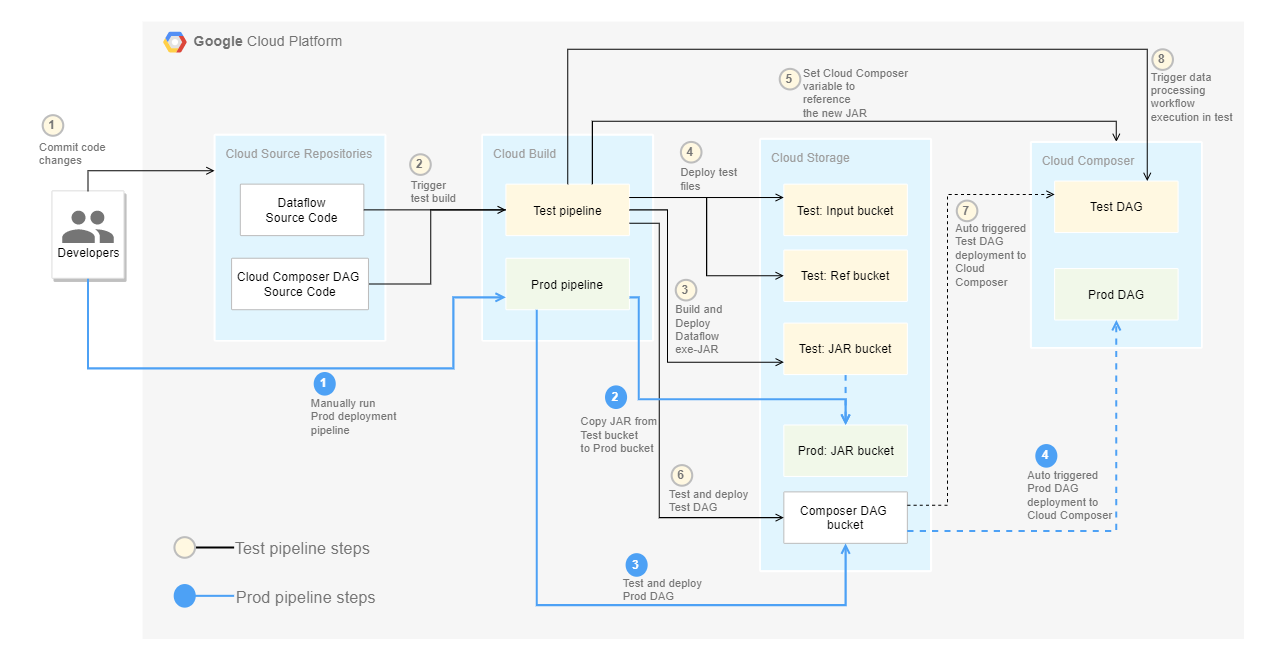Click the 'Trigger test build' label

click(433, 192)
